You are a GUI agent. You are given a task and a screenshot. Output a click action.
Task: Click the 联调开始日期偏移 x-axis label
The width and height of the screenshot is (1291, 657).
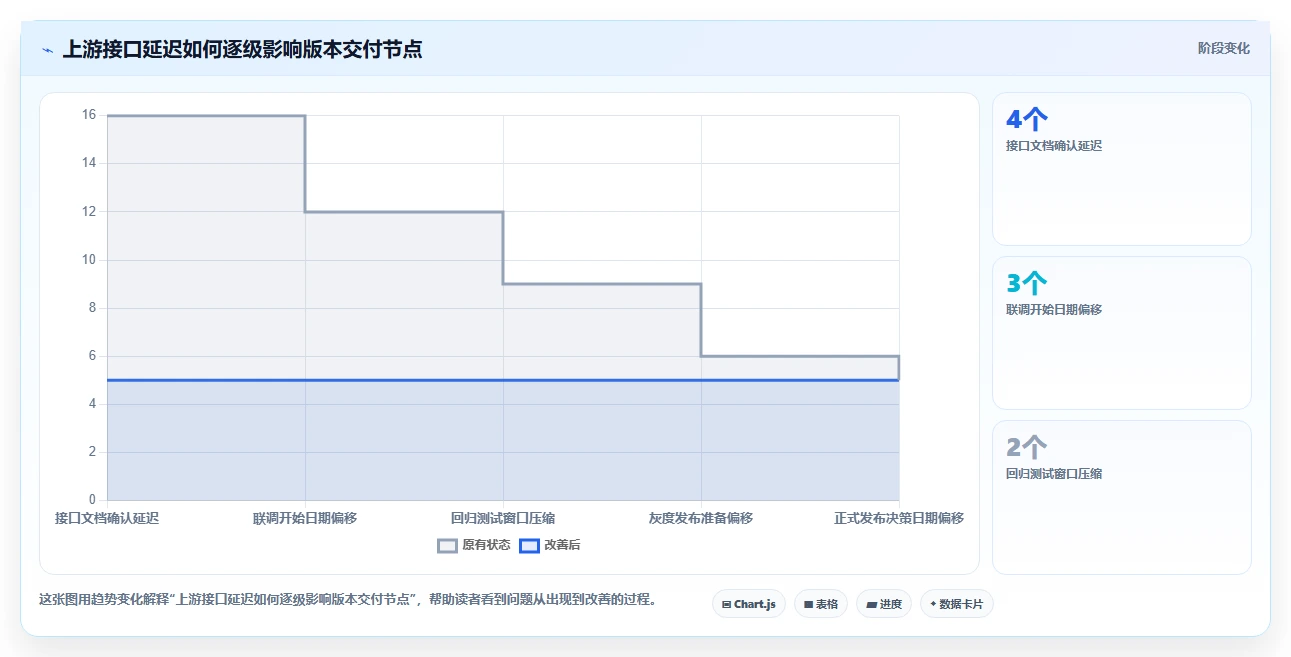tap(305, 518)
